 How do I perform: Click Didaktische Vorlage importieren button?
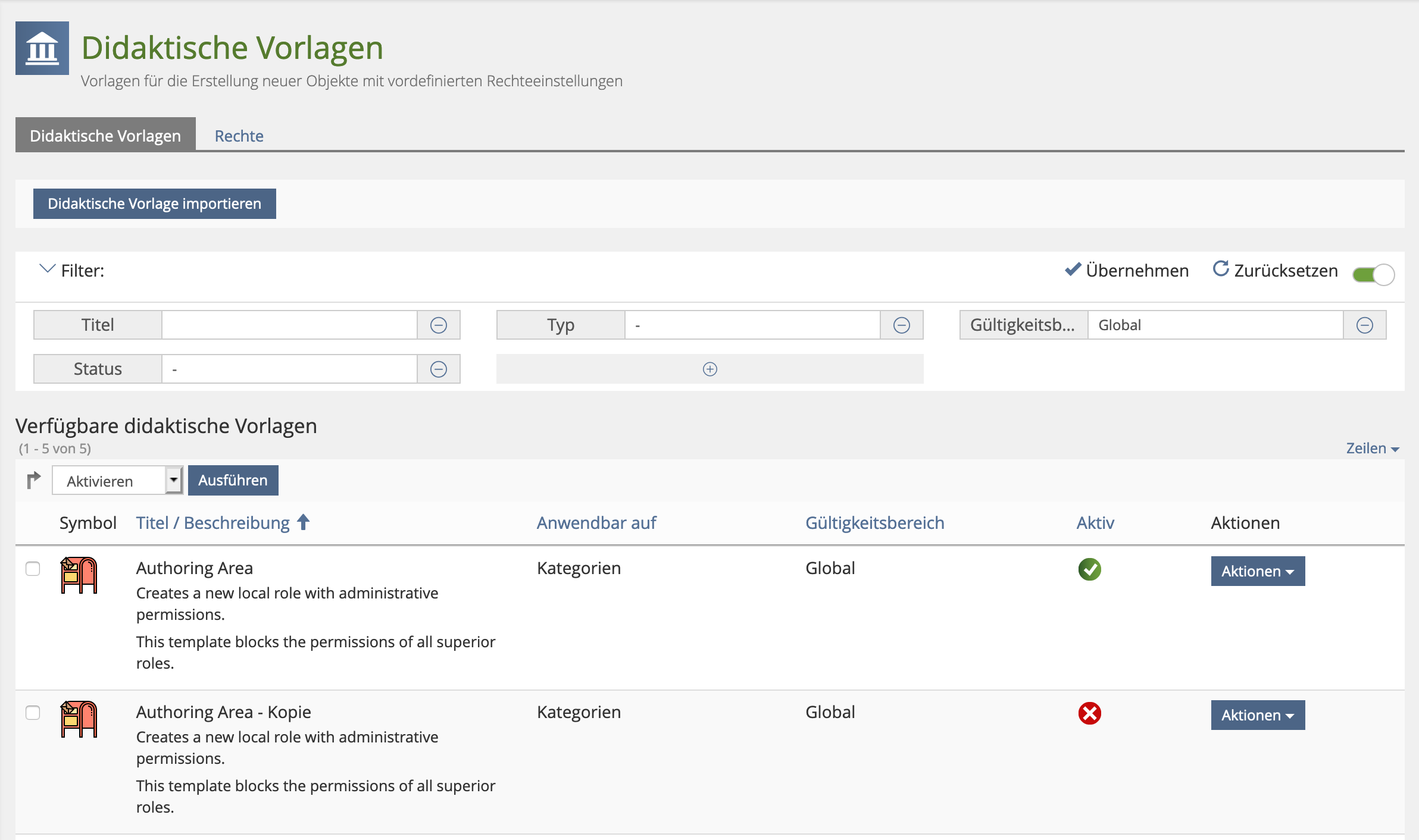point(155,204)
